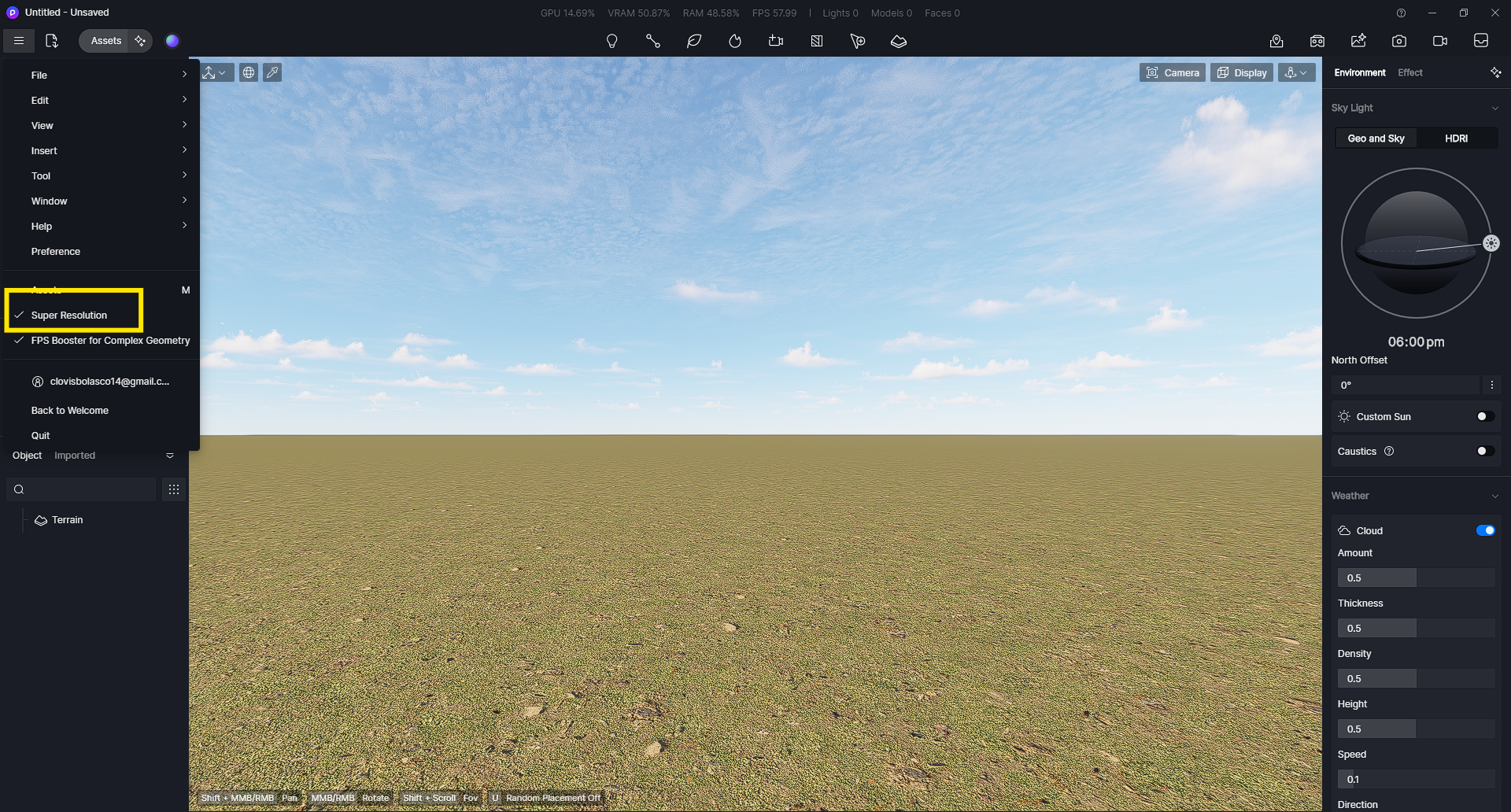This screenshot has width=1511, height=812.
Task: Click the Display button
Action: 1242,72
